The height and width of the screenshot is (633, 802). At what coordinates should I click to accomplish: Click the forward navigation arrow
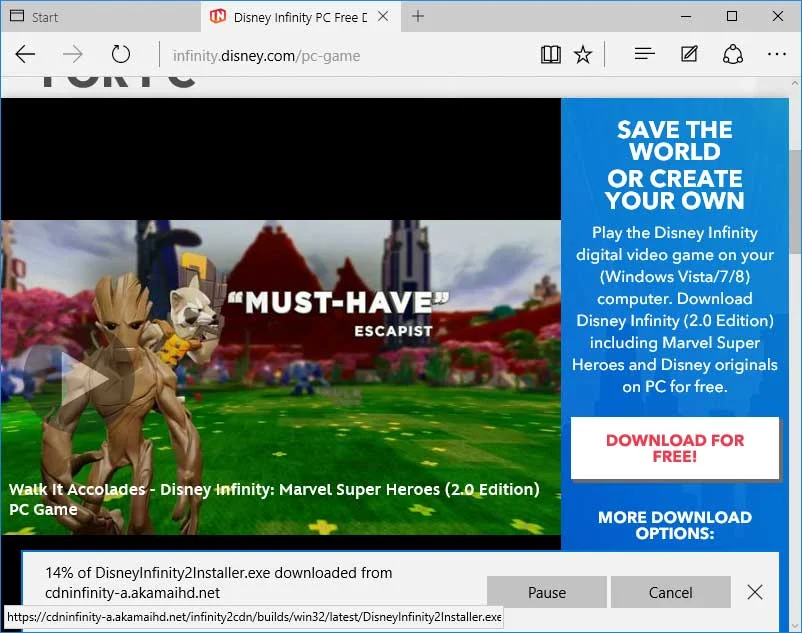coord(72,54)
